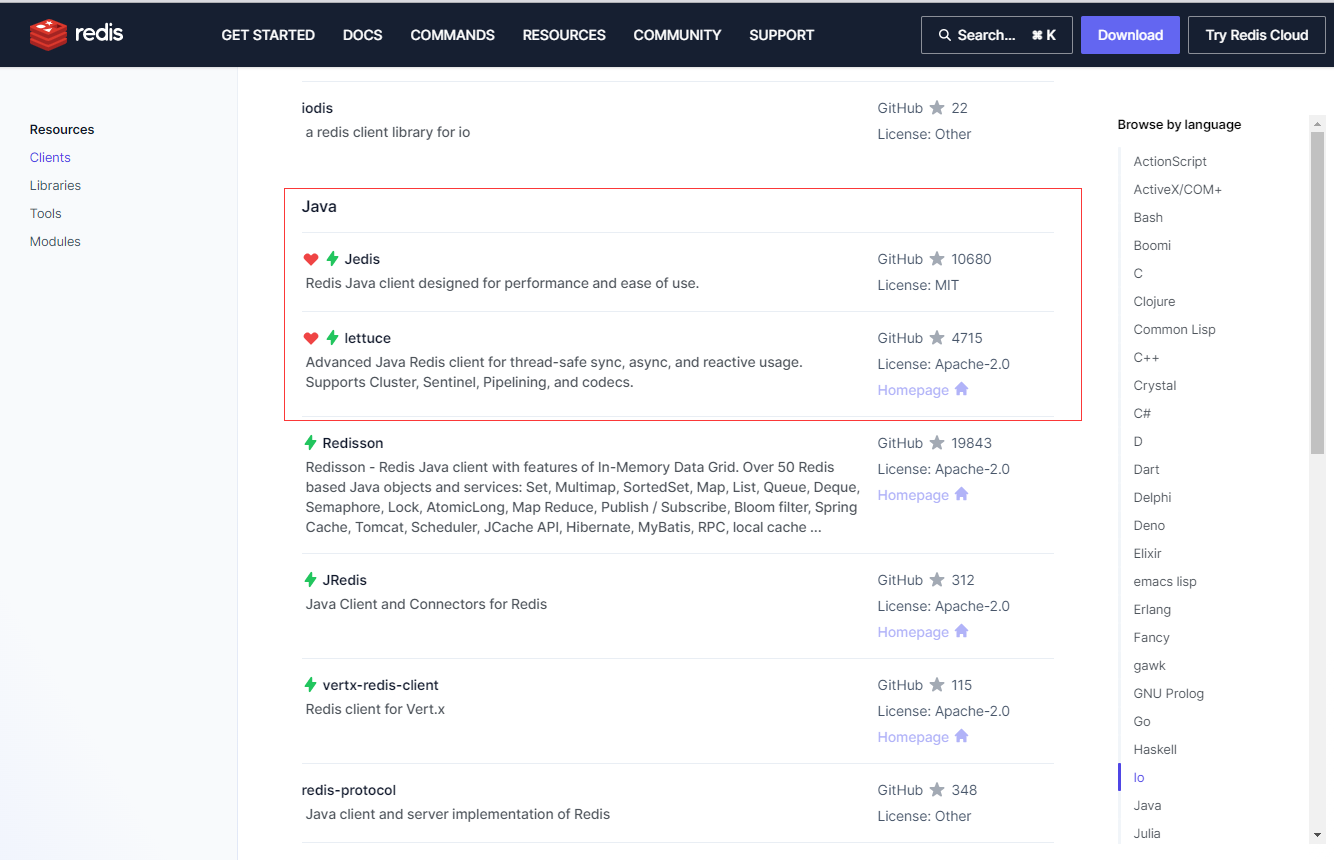Open Modules in the Resources sidebar
This screenshot has width=1334, height=860.
[x=55, y=241]
